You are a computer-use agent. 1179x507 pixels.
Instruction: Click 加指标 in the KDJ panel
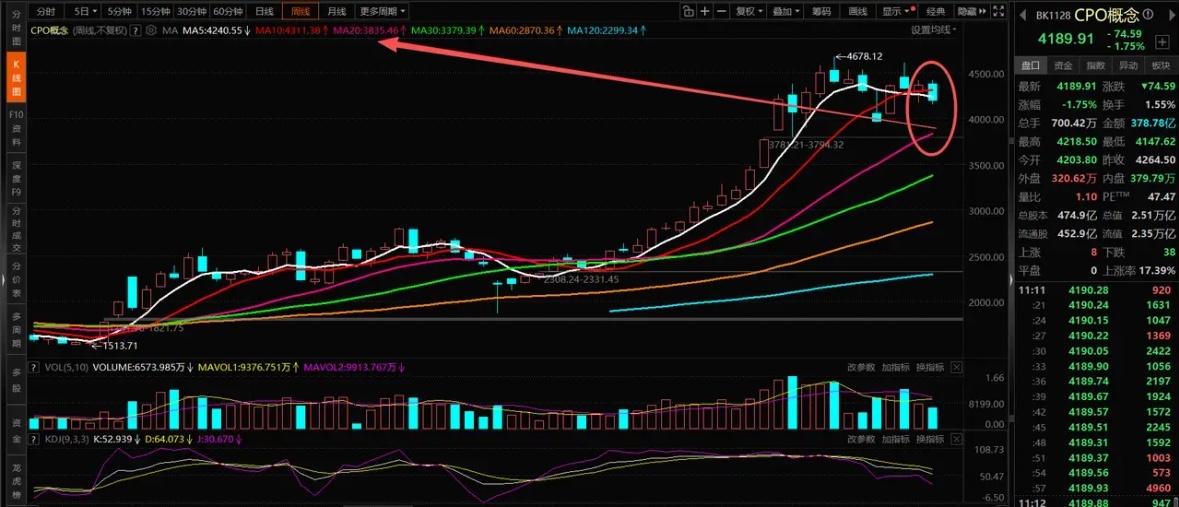pyautogui.click(x=896, y=439)
